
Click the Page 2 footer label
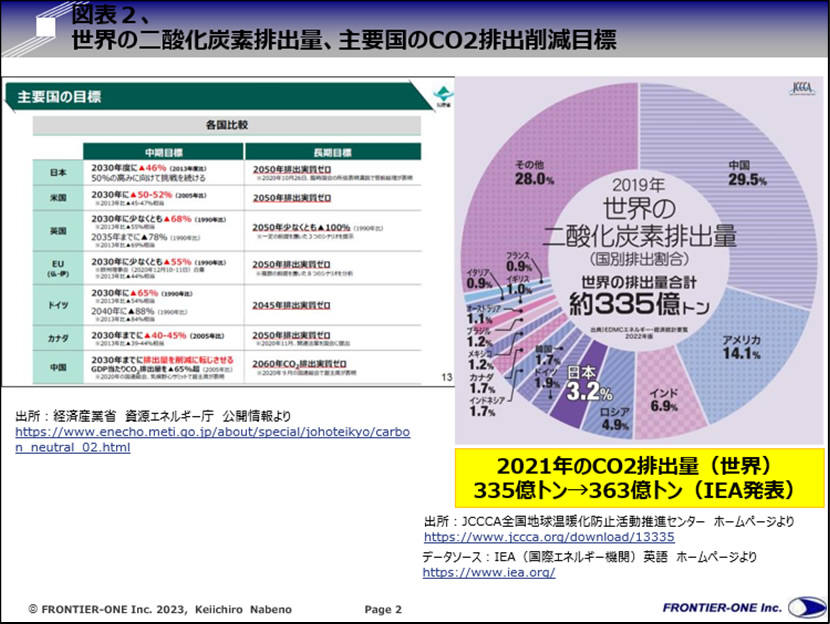point(383,608)
